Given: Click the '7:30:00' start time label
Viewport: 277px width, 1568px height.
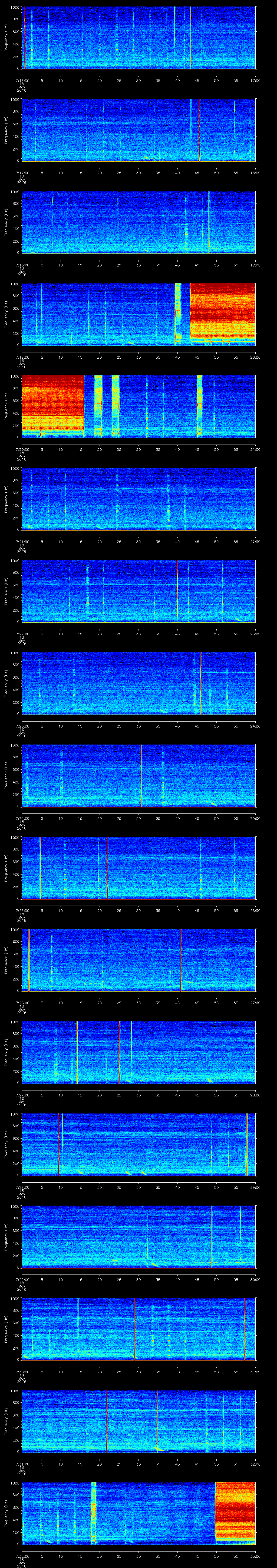Looking at the screenshot, I should [x=22, y=1373].
